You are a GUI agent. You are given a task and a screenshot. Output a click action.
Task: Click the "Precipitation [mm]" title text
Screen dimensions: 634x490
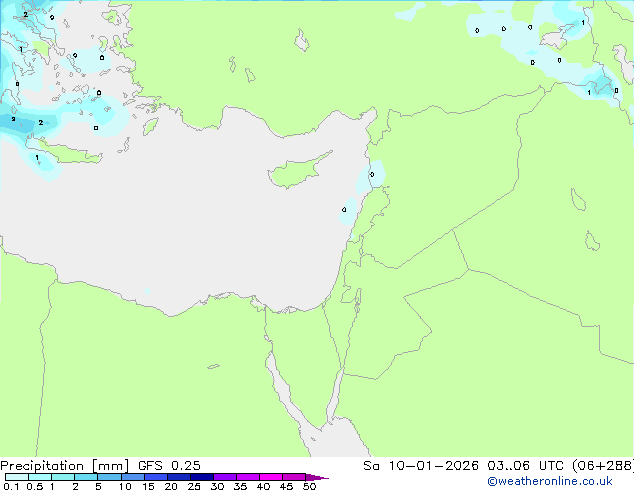pos(65,466)
